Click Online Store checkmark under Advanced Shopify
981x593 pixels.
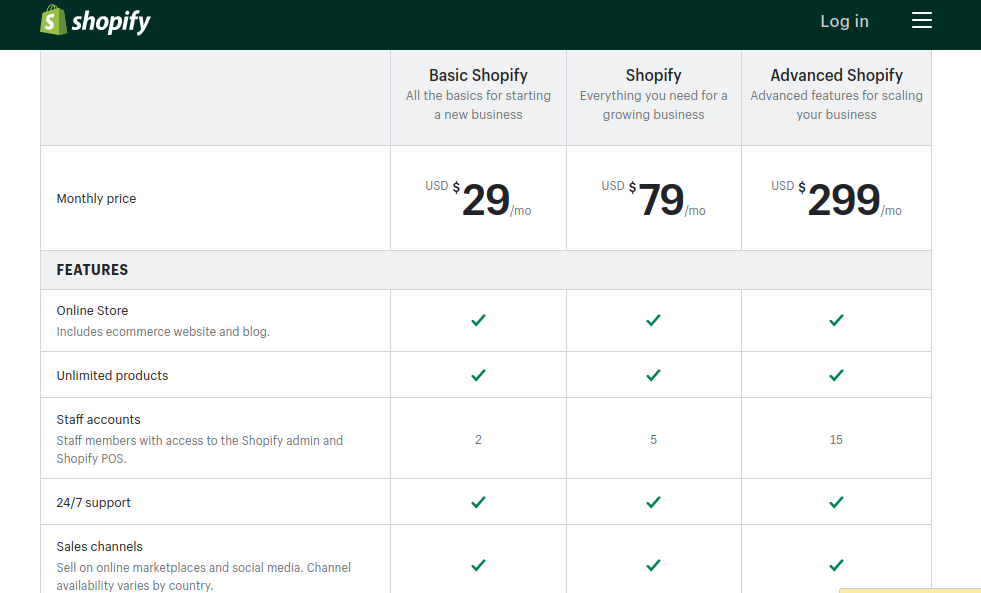[836, 320]
